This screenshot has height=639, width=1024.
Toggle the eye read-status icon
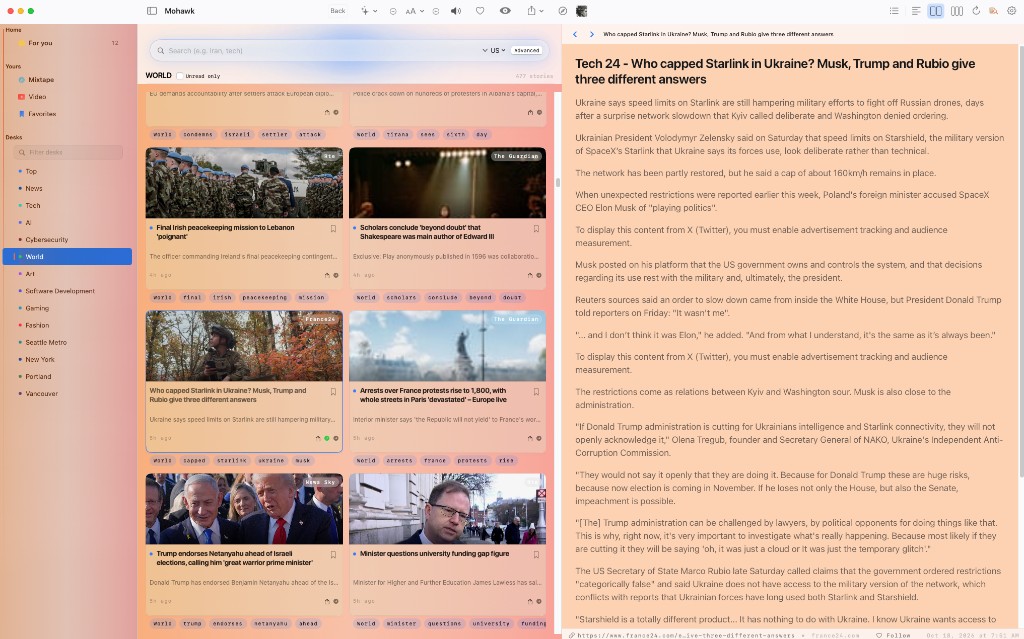[x=505, y=11]
